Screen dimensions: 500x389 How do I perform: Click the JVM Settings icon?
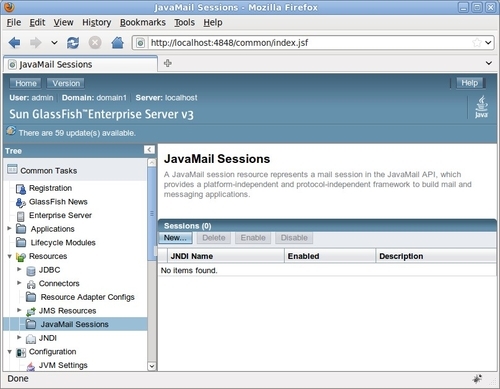[x=31, y=366]
